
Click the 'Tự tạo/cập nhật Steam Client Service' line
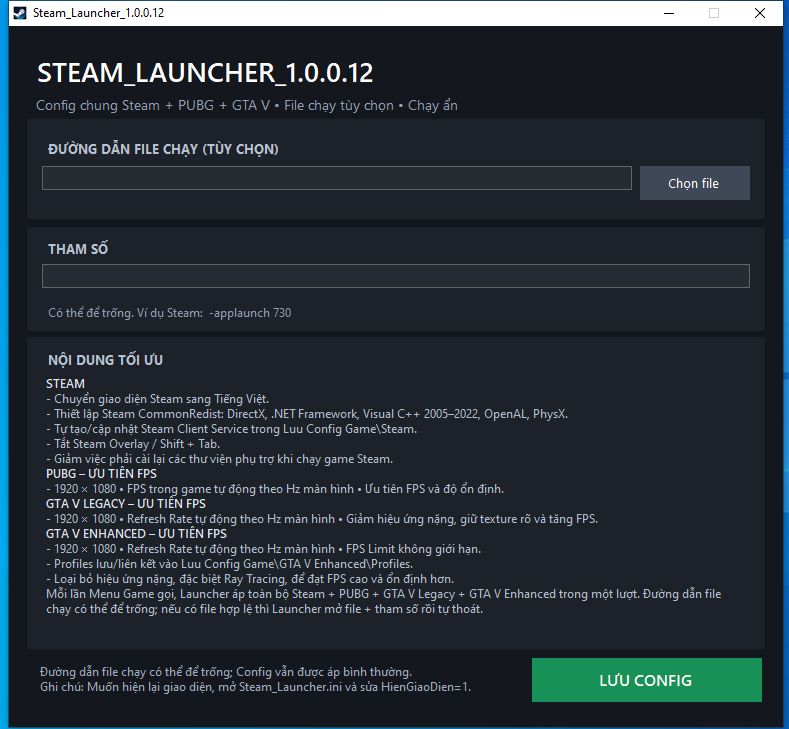(231, 429)
